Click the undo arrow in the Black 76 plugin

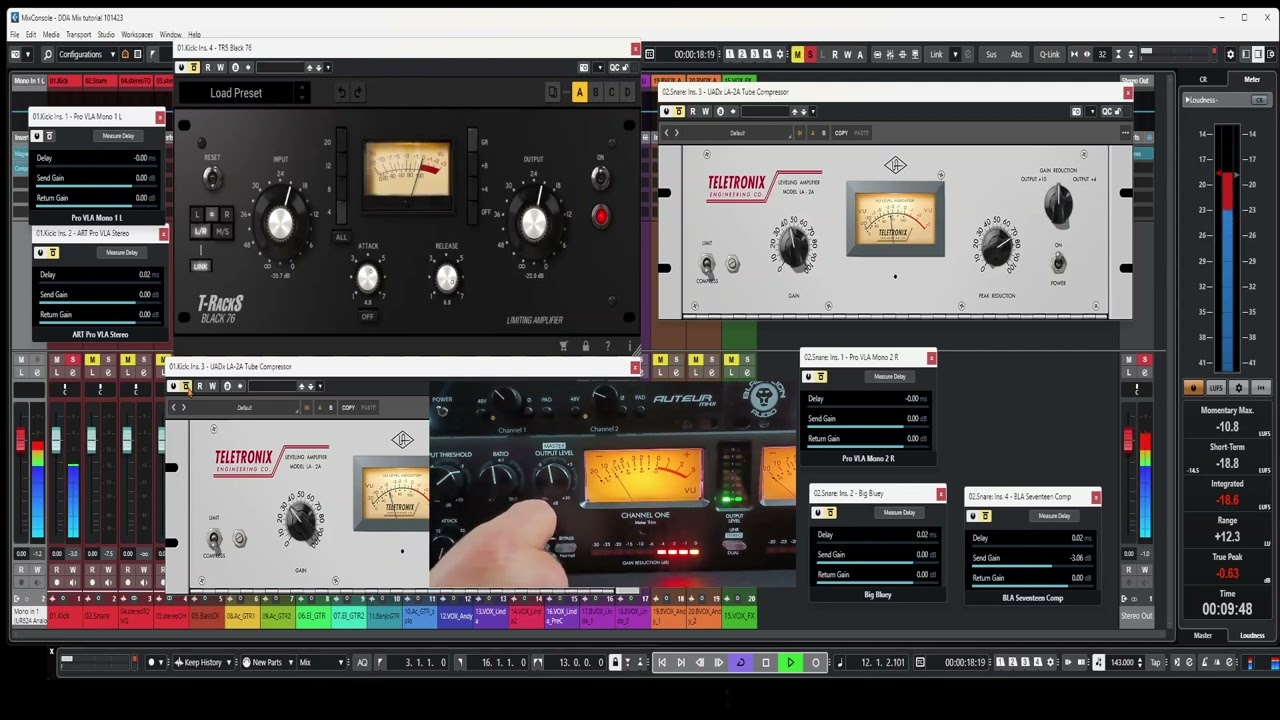342,92
